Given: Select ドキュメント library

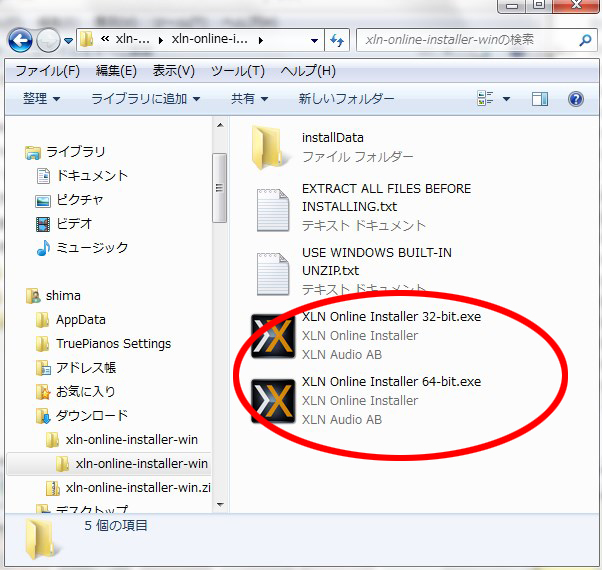Looking at the screenshot, I should click(92, 175).
